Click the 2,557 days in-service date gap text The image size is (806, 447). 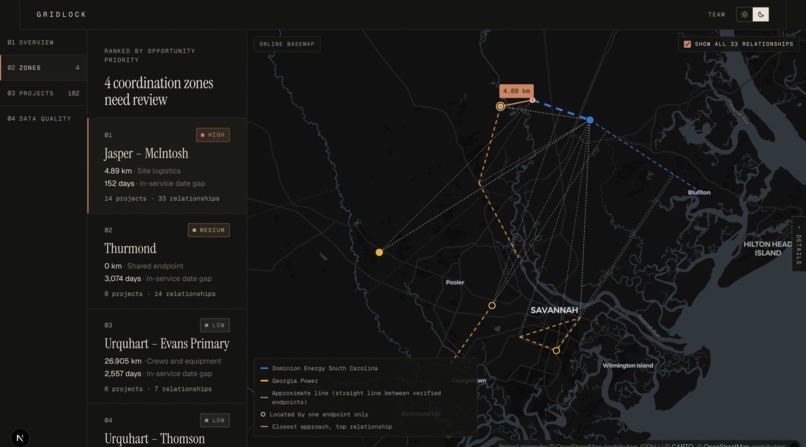pyautogui.click(x=158, y=374)
